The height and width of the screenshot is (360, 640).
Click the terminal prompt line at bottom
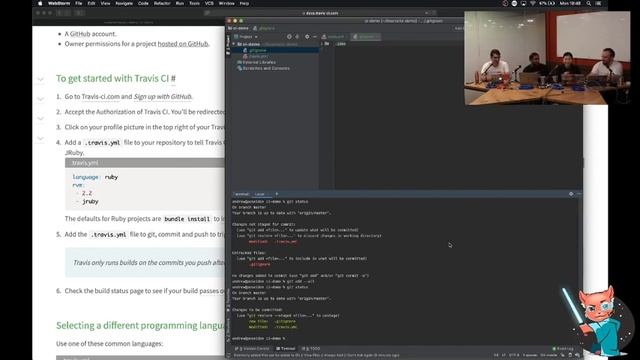259,338
